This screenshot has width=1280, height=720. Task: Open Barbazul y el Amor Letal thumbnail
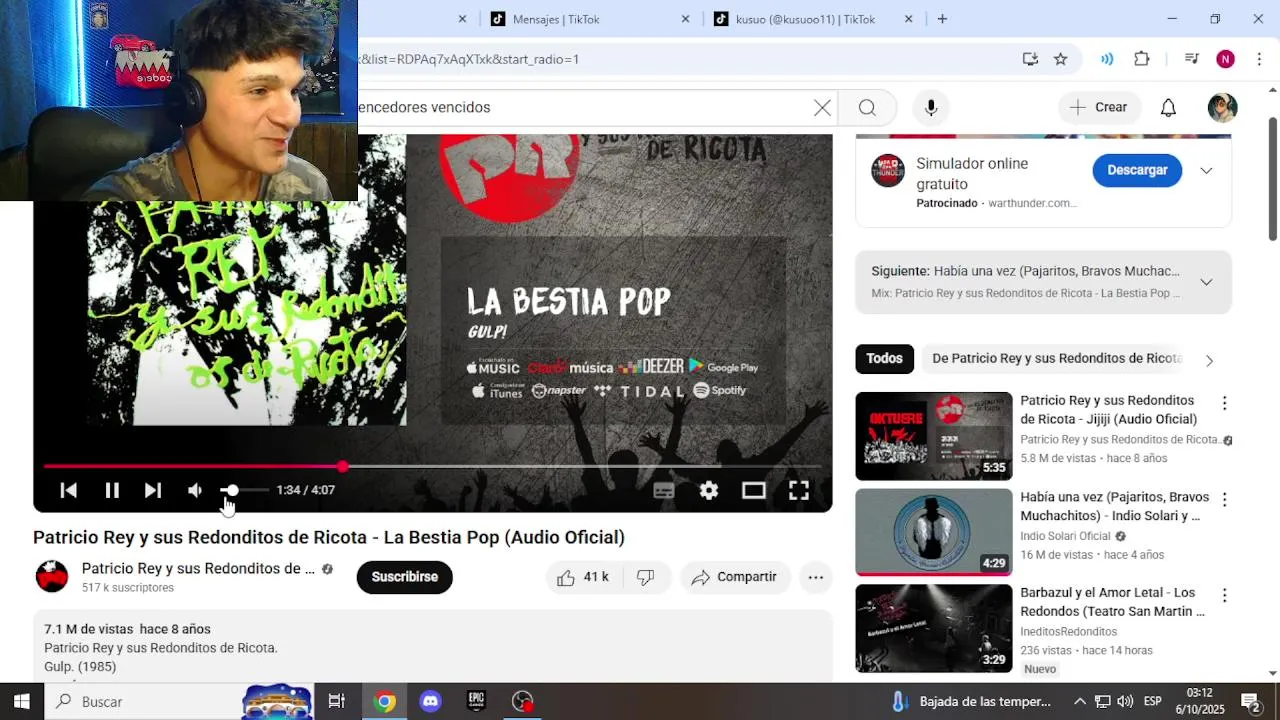pyautogui.click(x=934, y=628)
